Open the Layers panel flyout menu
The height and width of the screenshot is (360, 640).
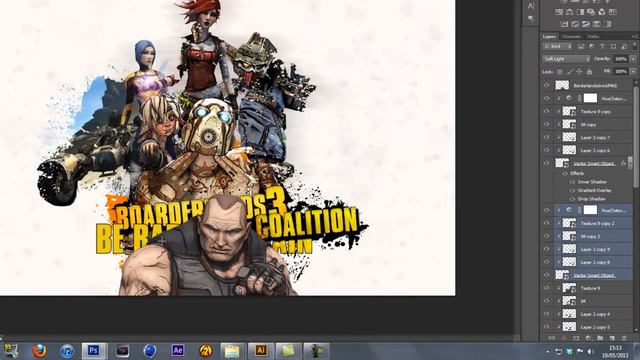[635, 36]
